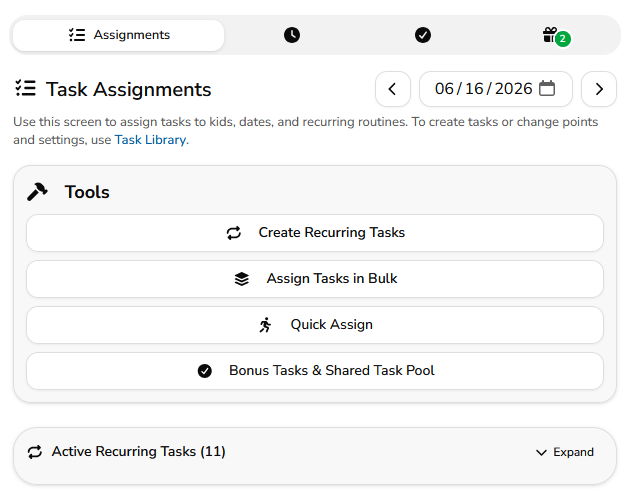Image resolution: width=628 pixels, height=496 pixels.
Task: Expand the Active Recurring Tasks section
Action: click(565, 452)
